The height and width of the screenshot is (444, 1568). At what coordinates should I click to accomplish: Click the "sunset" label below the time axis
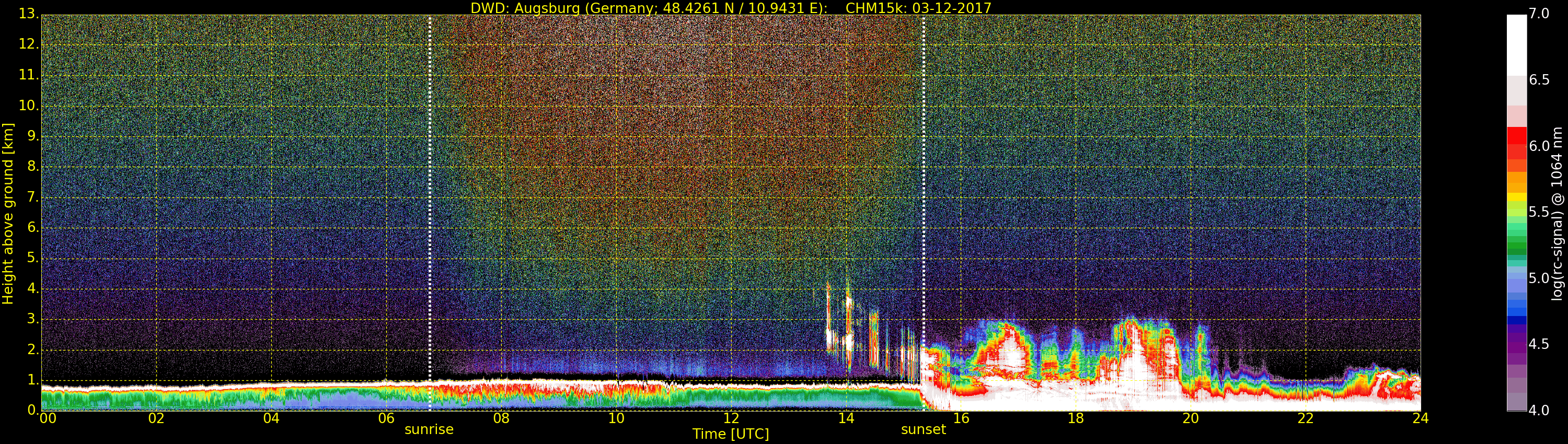pyautogui.click(x=924, y=429)
